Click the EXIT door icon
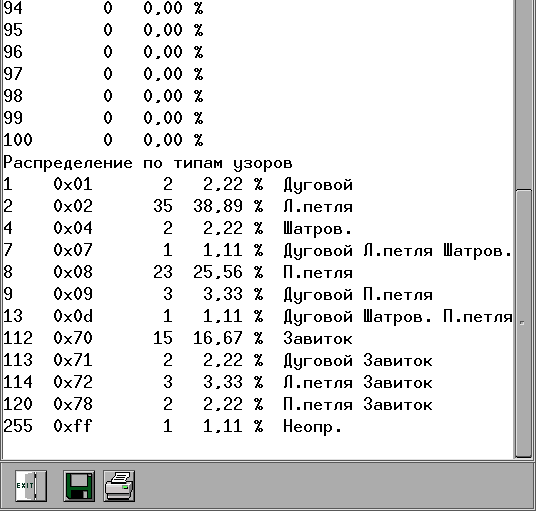This screenshot has width=536, height=511. [31, 486]
